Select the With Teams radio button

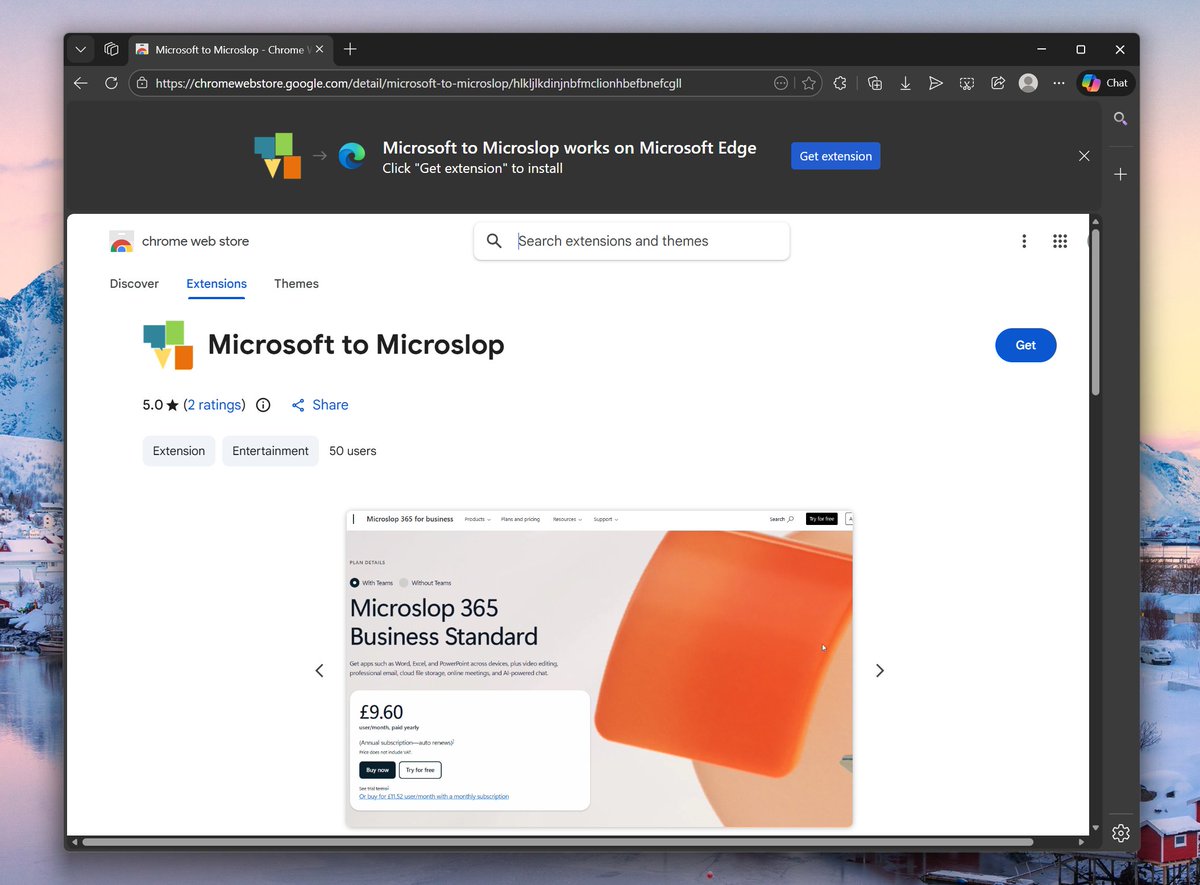click(x=355, y=582)
